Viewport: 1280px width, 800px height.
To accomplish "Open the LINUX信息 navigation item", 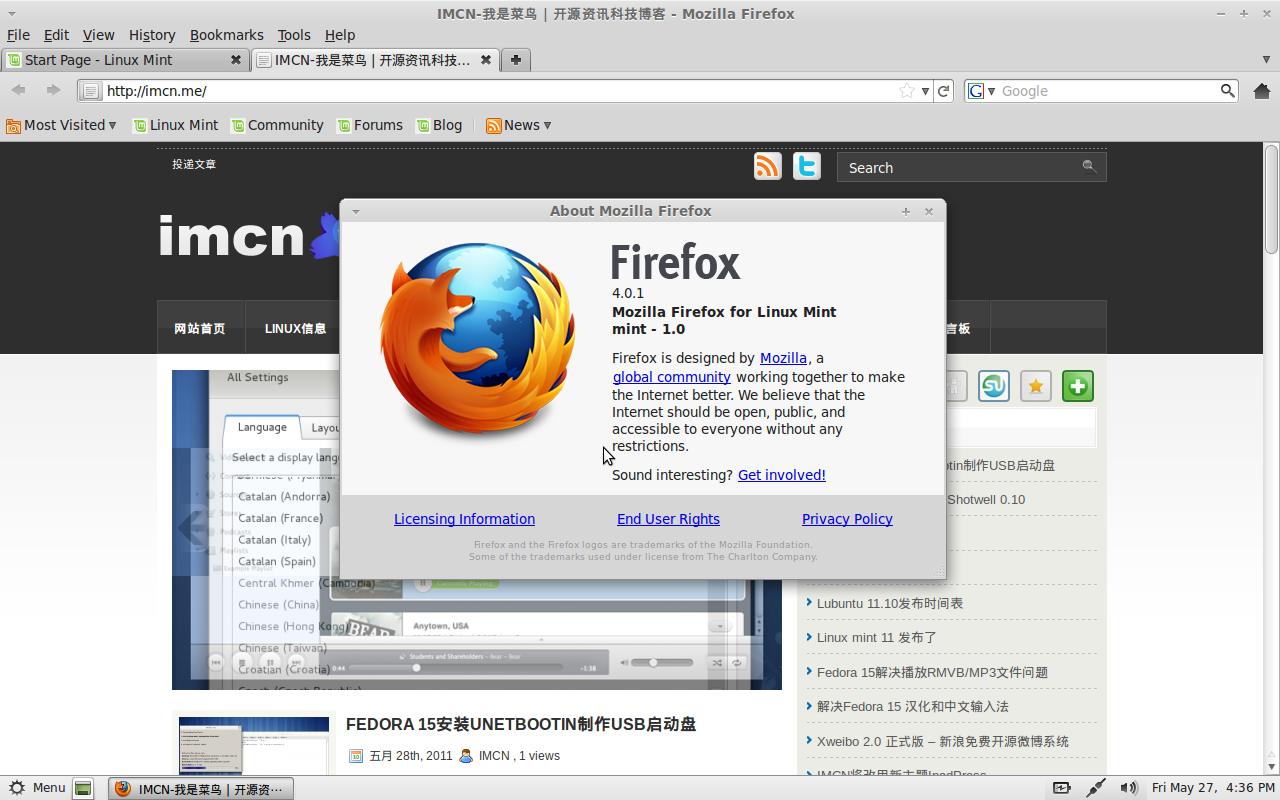I will [x=295, y=328].
